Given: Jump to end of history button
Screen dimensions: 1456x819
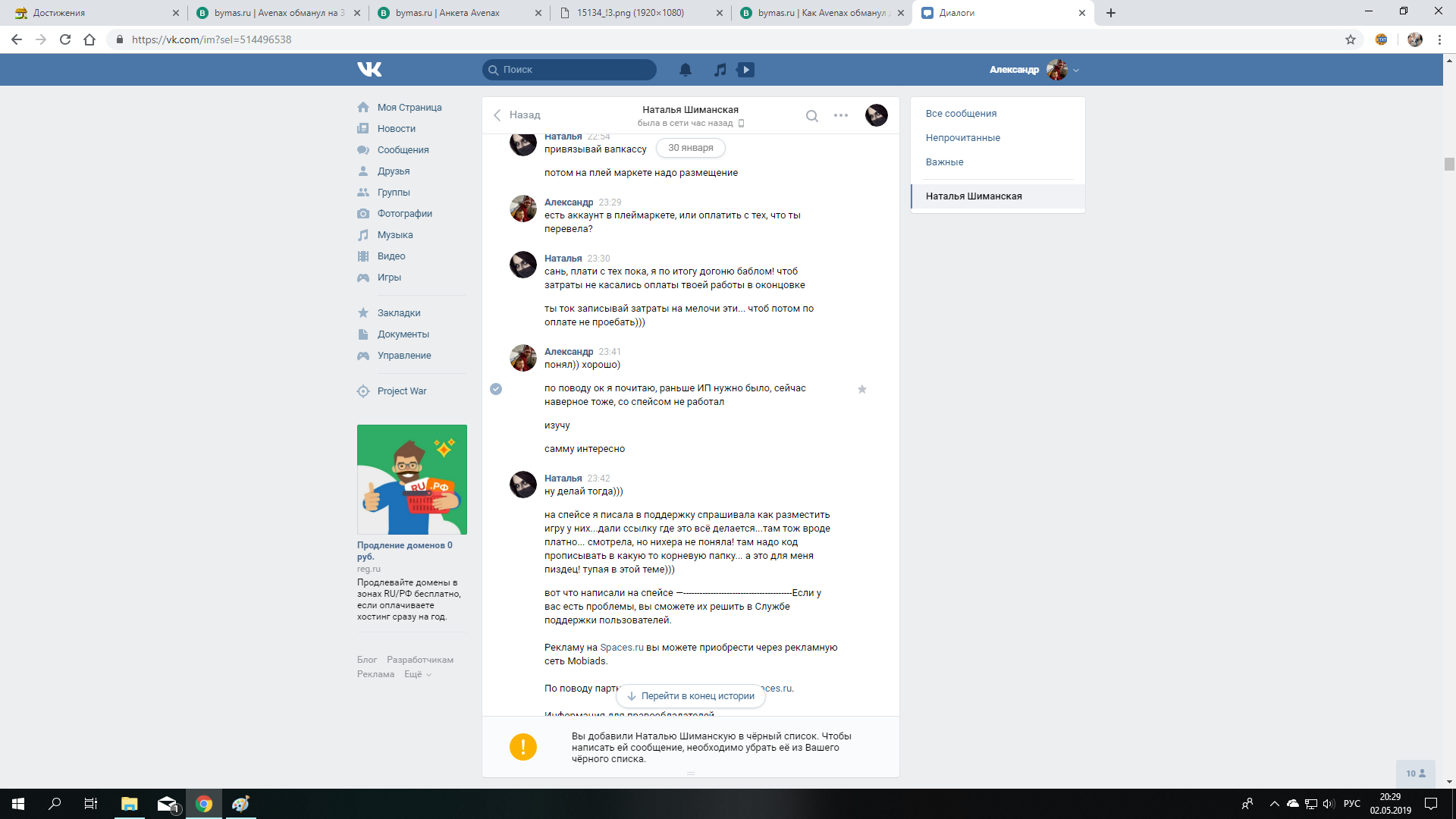Looking at the screenshot, I should pyautogui.click(x=690, y=696).
